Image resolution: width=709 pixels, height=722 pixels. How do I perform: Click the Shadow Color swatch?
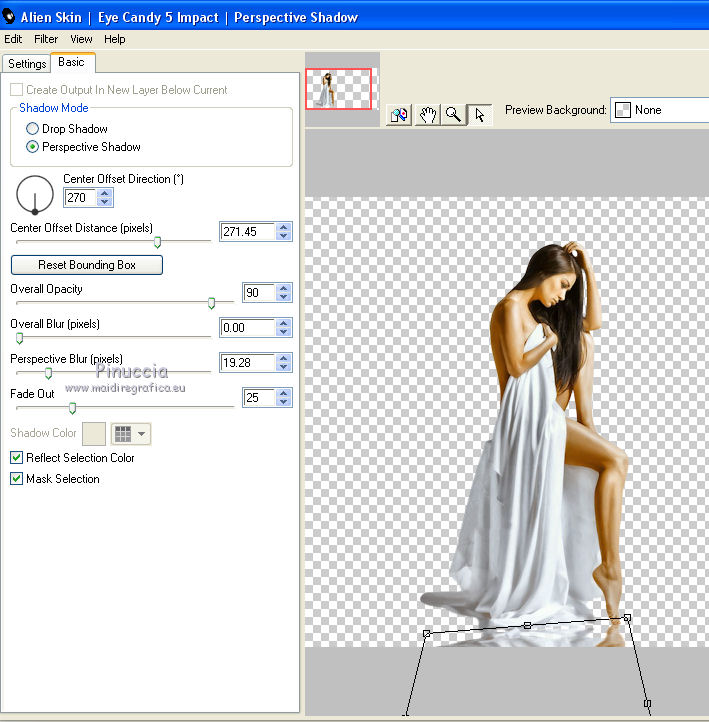click(x=94, y=434)
